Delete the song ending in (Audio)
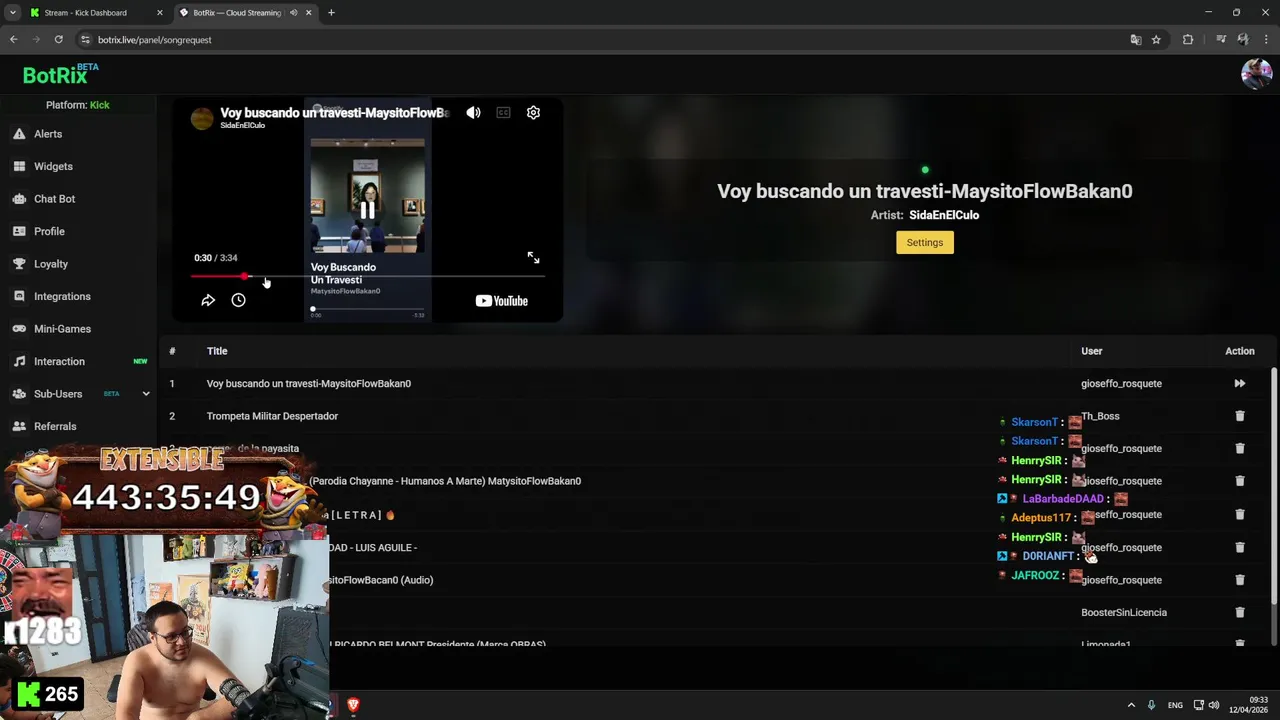 [1240, 580]
